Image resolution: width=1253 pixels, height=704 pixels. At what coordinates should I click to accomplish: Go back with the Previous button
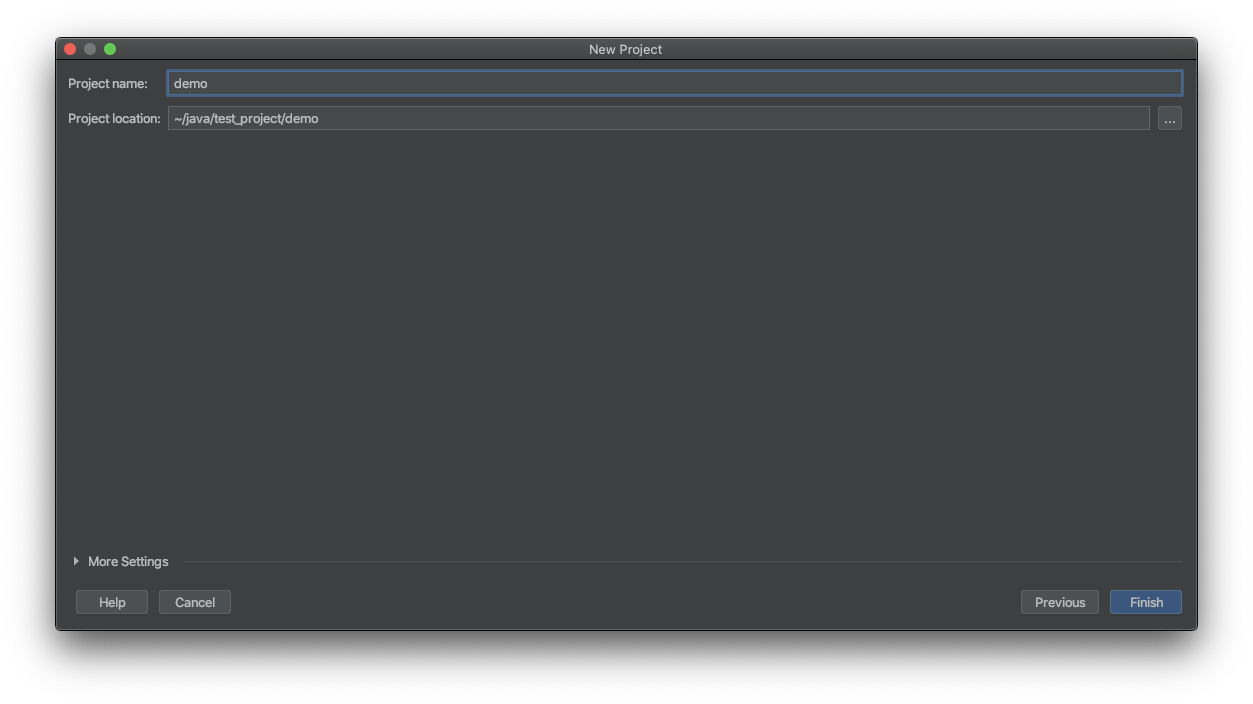(1059, 602)
